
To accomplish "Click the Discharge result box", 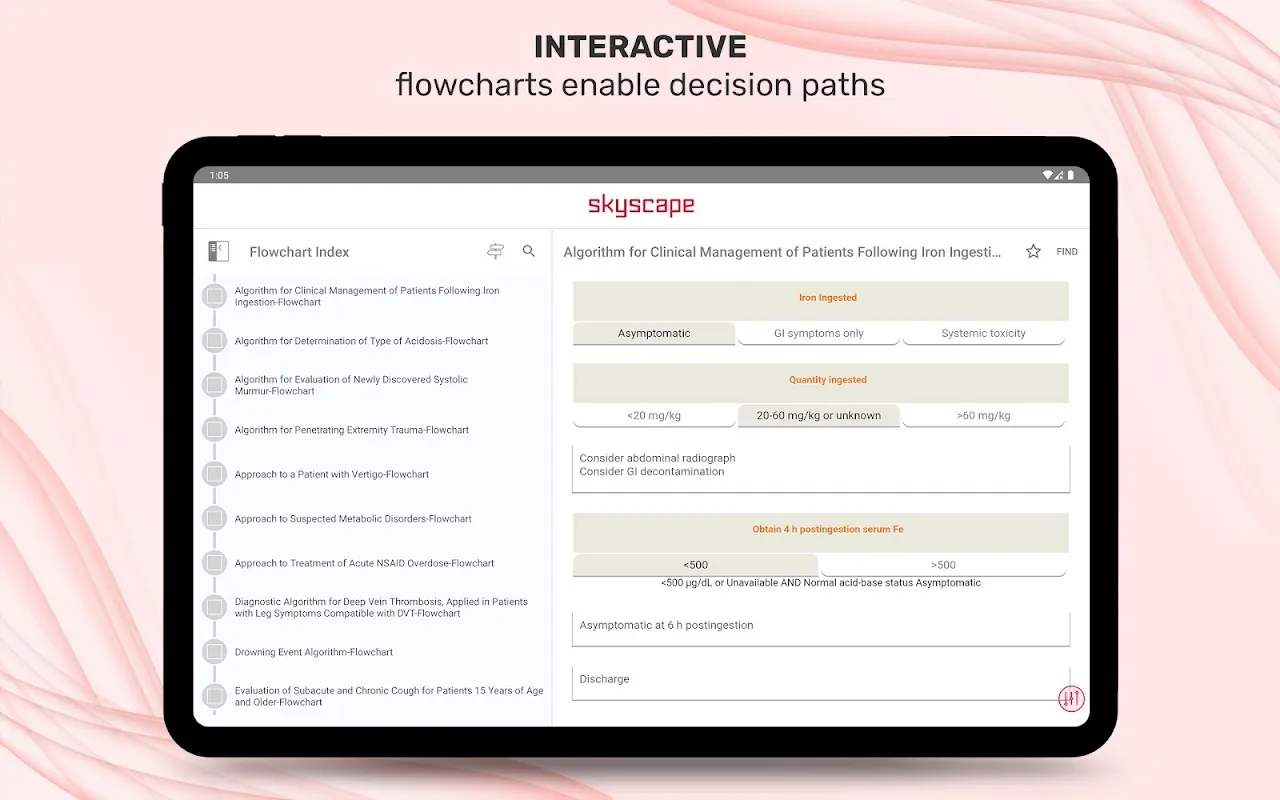I will [x=820, y=680].
